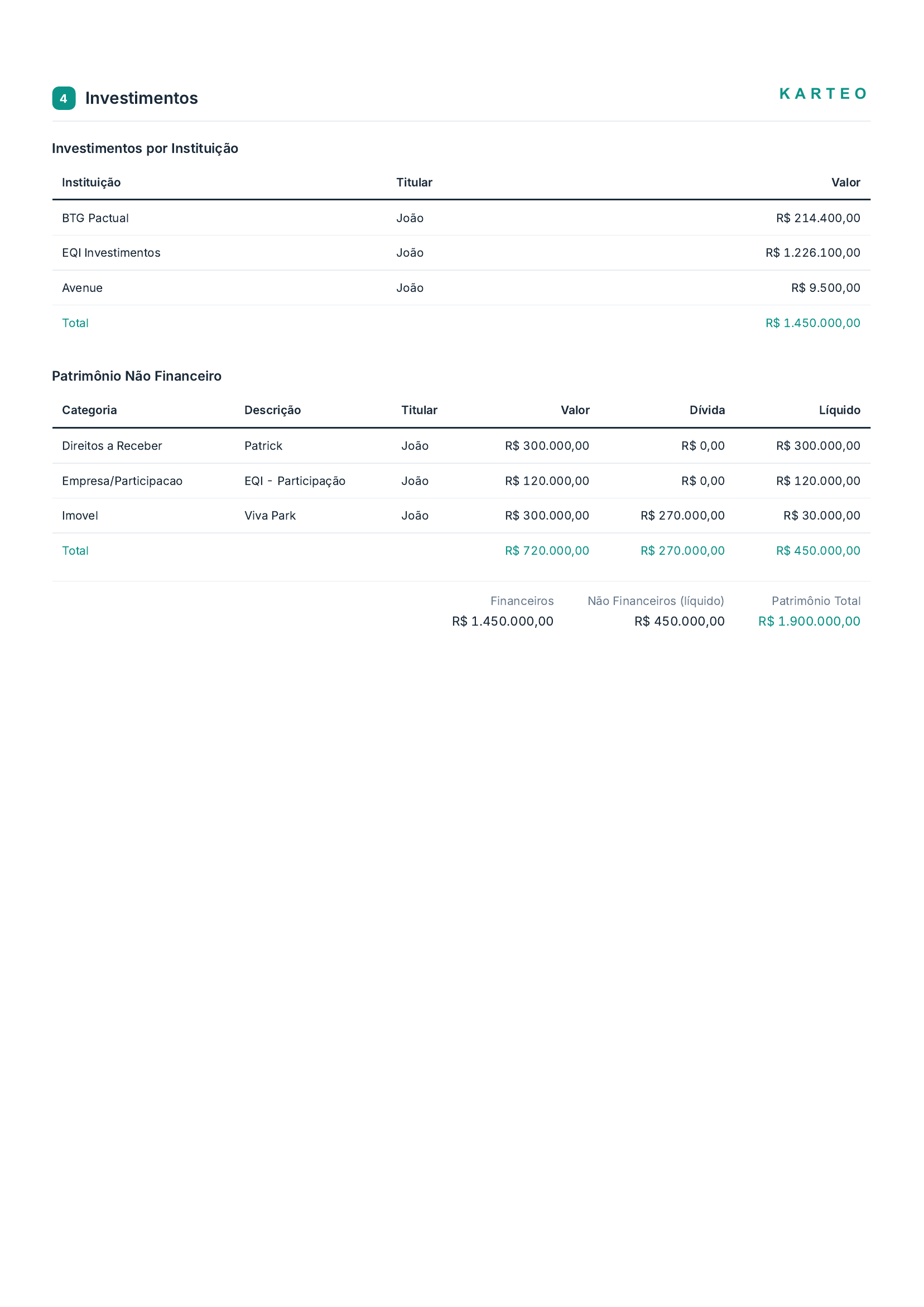Click the 'Não Financeiros (líquido)' label

(656, 601)
